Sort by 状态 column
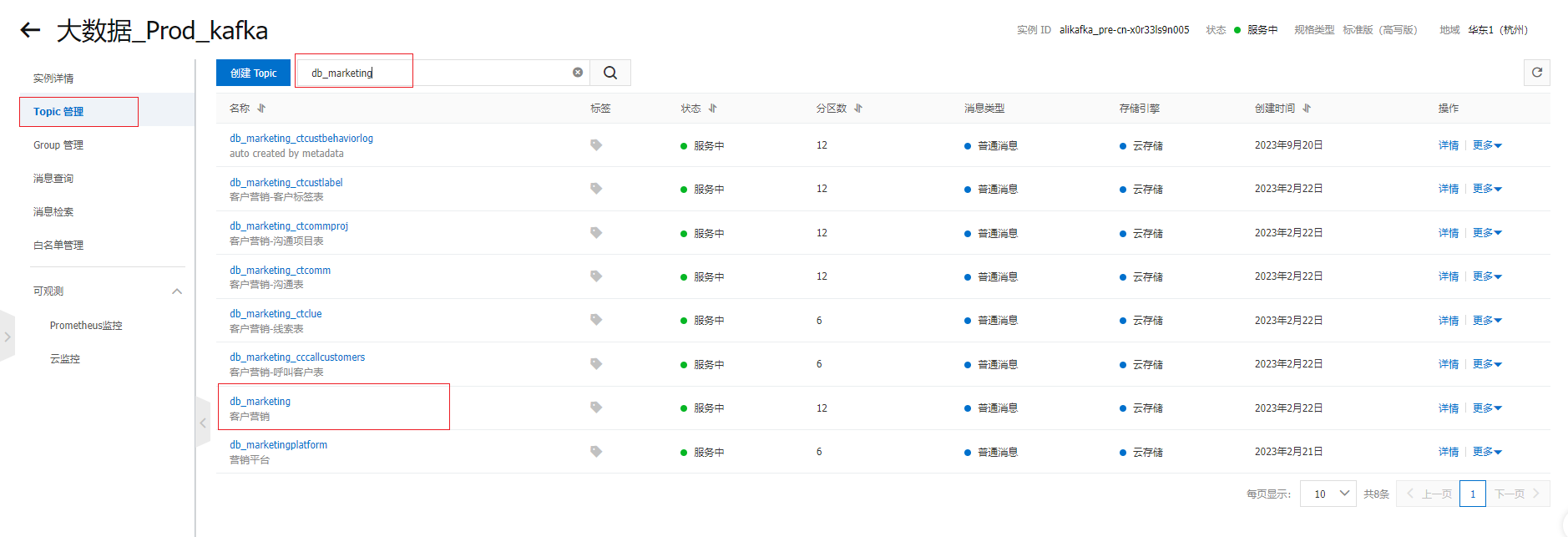The image size is (1568, 537). click(713, 109)
